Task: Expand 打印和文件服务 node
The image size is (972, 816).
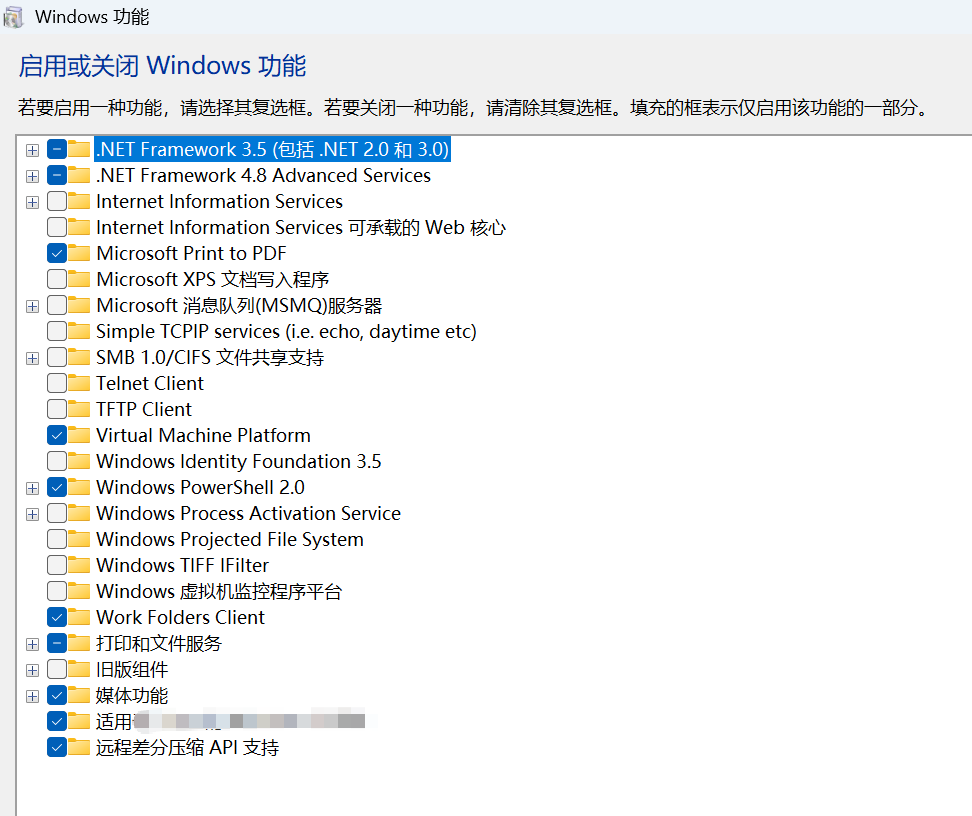Action: [x=32, y=645]
